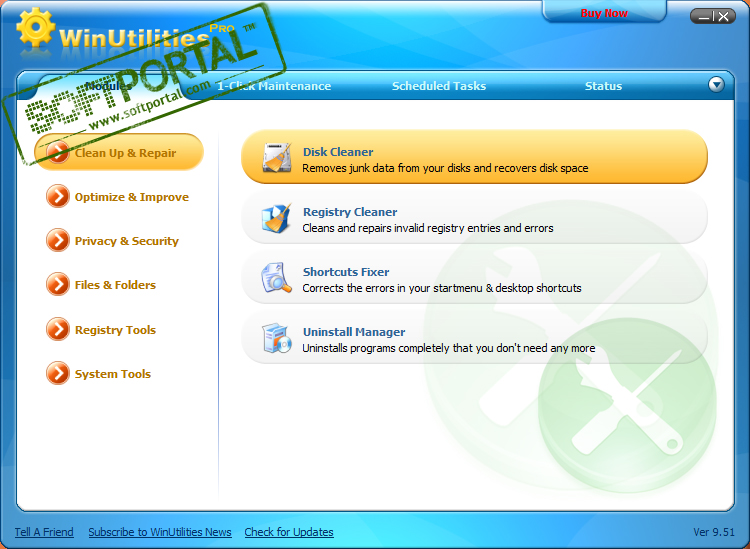The height and width of the screenshot is (549, 750).
Task: Click the Check for Updates link
Action: tap(289, 532)
